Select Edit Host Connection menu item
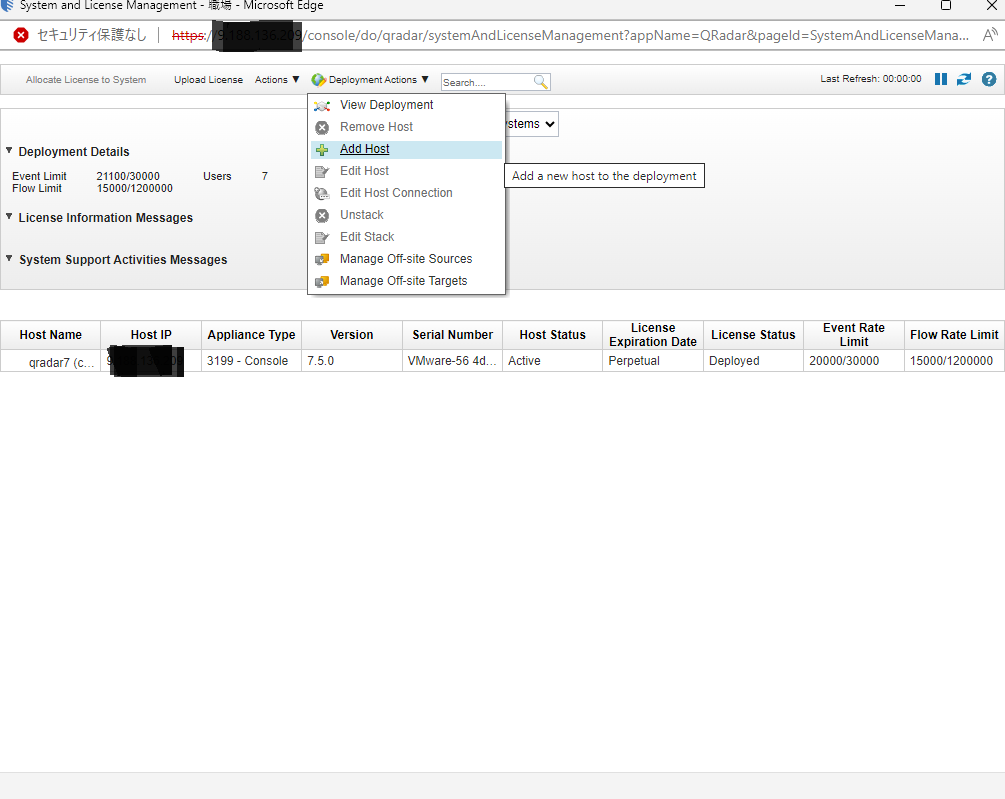Screen dimensions: 1005x799 406,193
